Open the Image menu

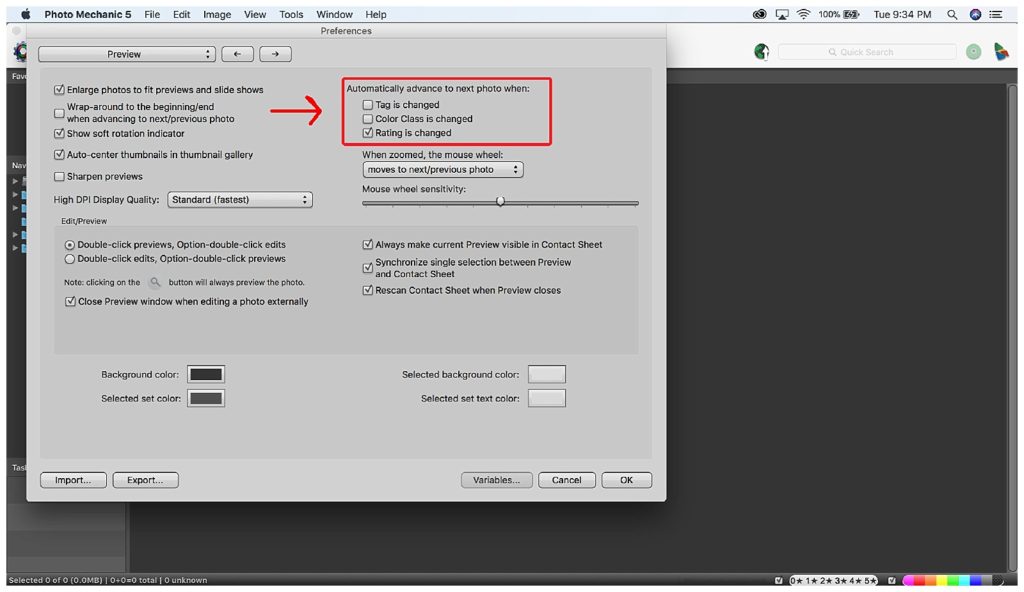click(217, 14)
